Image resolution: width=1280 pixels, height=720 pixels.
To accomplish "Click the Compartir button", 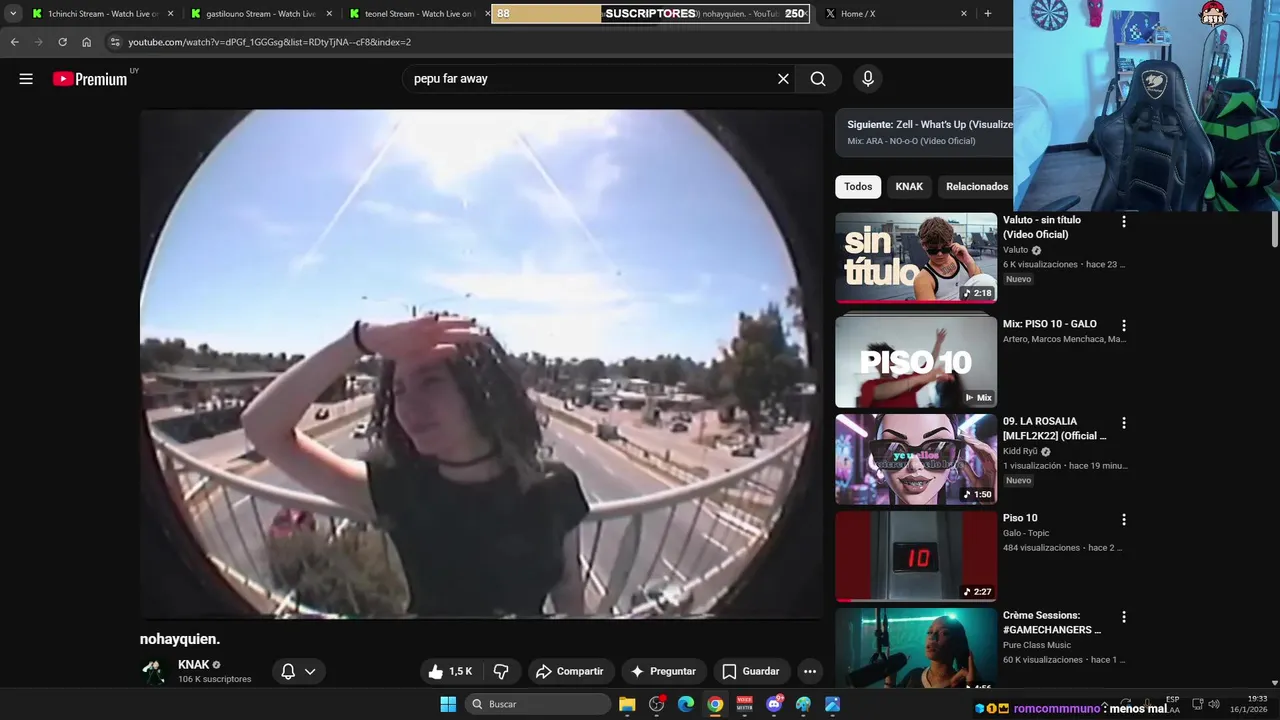I will [570, 672].
